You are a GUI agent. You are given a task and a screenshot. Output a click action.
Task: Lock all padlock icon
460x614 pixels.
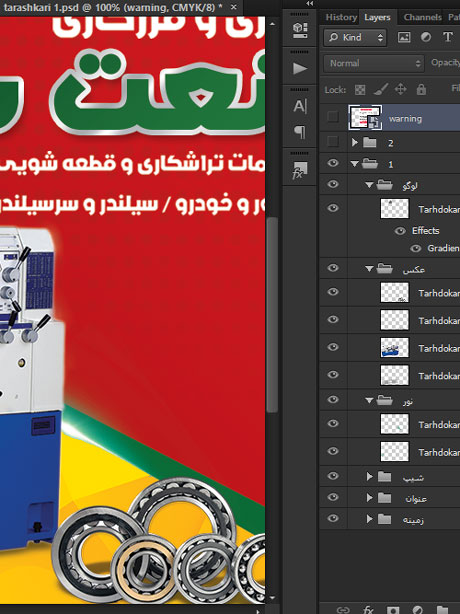pyautogui.click(x=421, y=90)
